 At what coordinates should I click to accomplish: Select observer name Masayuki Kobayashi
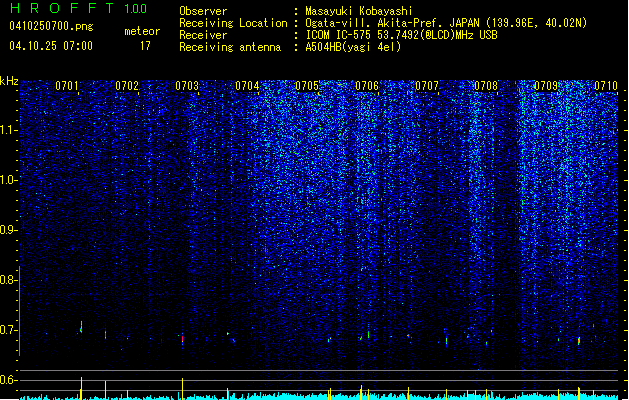[x=359, y=11]
